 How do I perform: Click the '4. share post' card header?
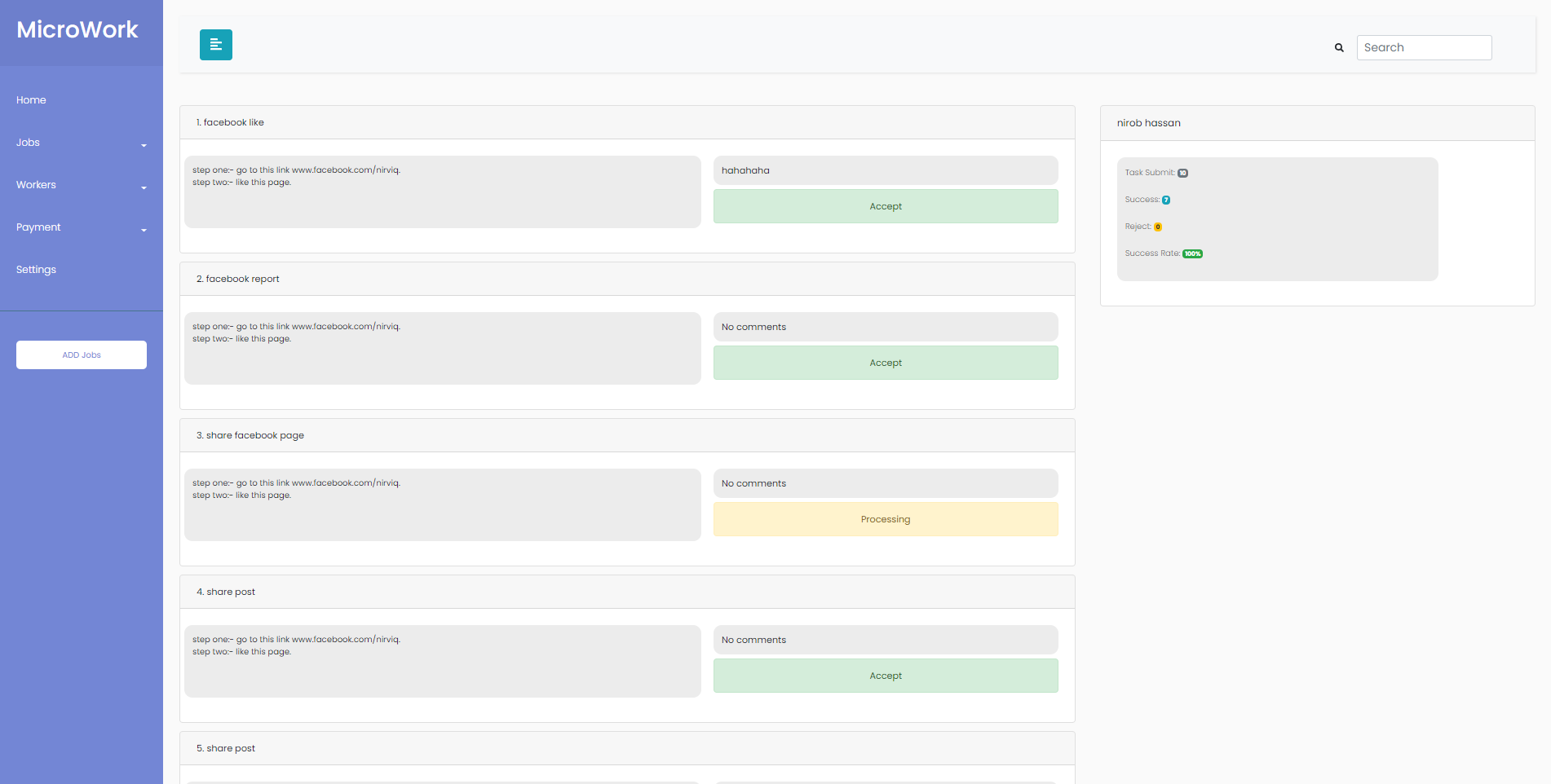(x=627, y=592)
